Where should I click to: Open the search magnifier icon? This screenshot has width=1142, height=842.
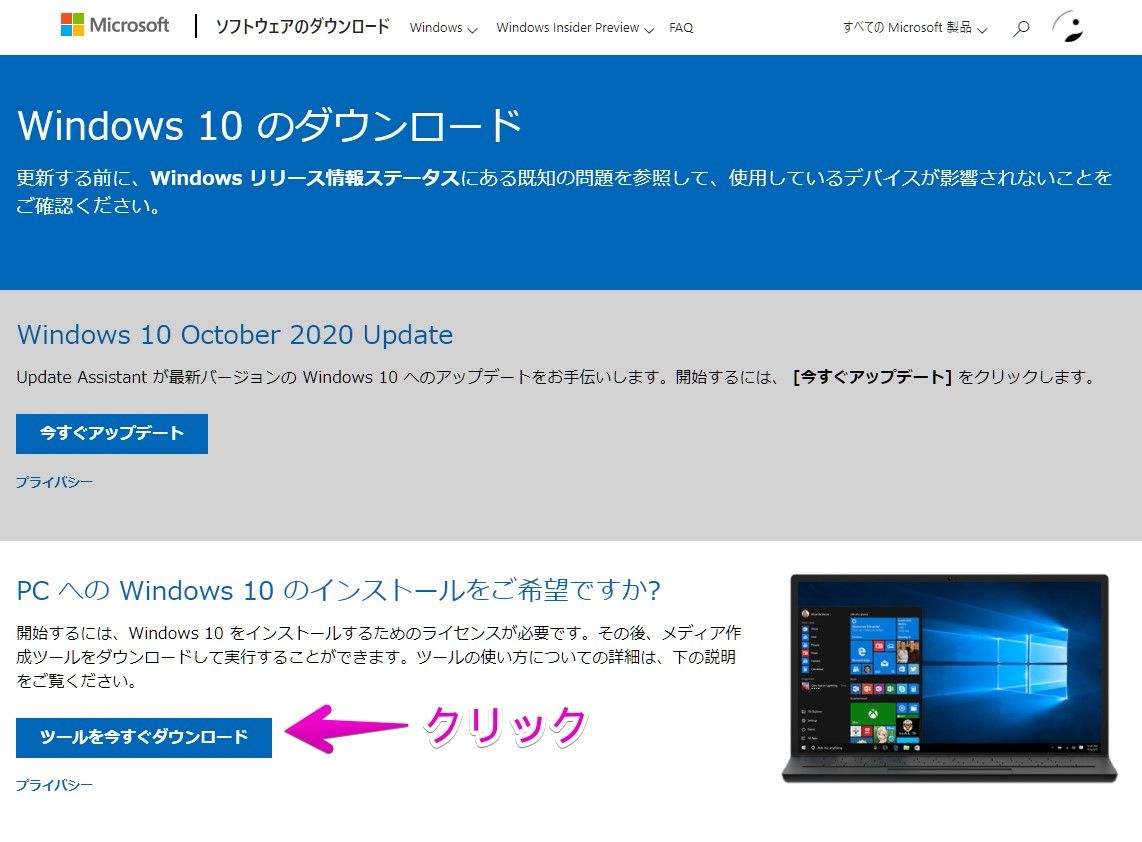click(x=1021, y=28)
